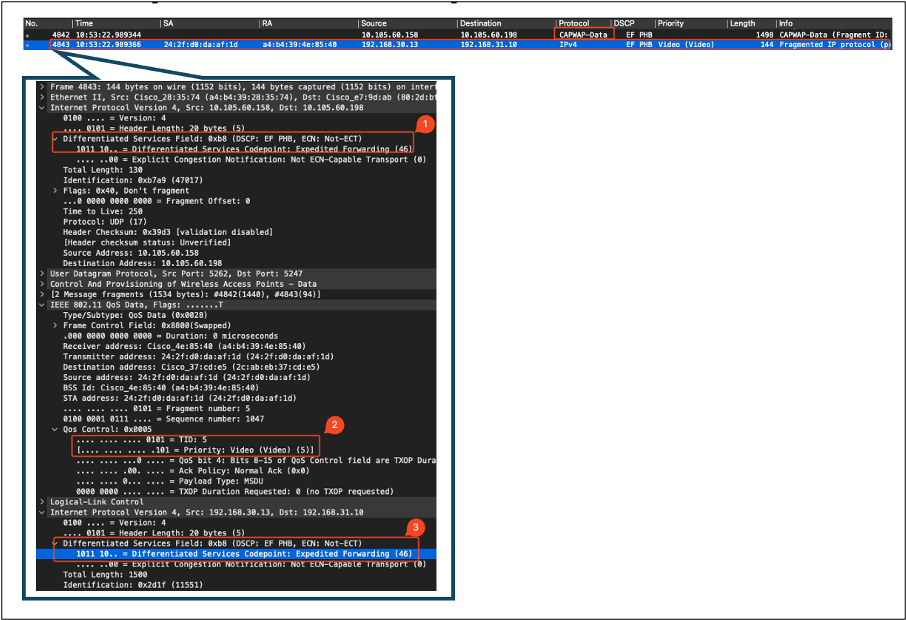Select Destination address Cisco_37:cd:e5 line
This screenshot has height=620, width=906.
tap(191, 367)
